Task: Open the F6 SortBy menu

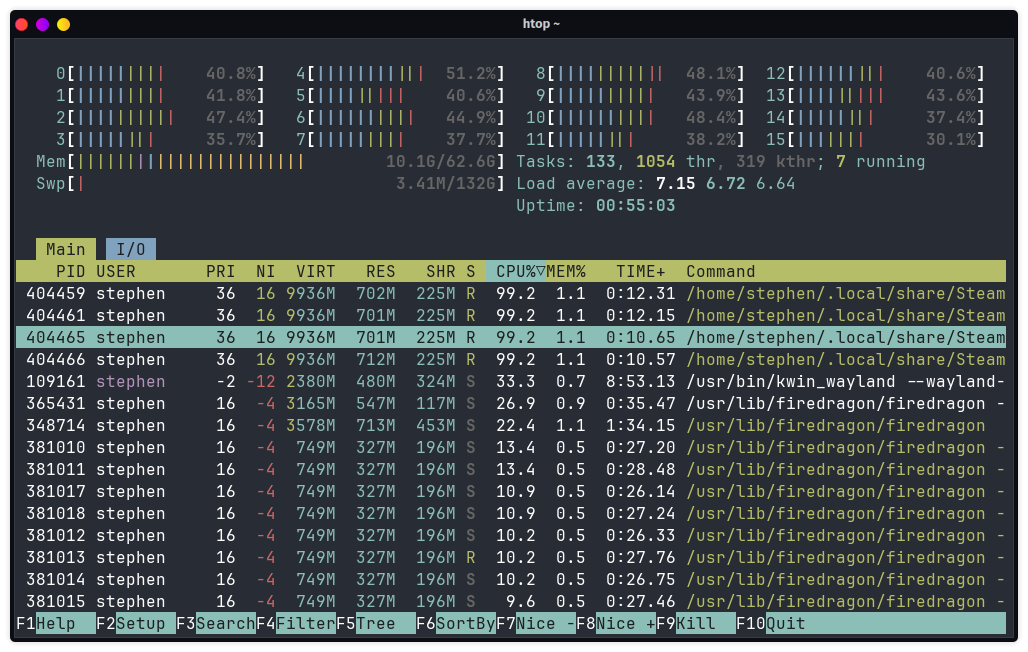Action: (x=456, y=623)
